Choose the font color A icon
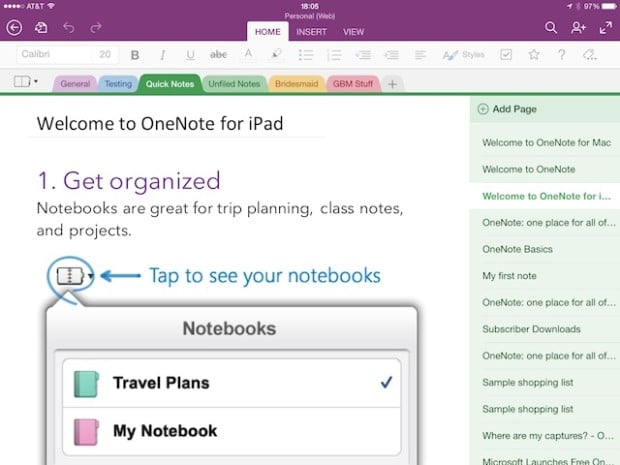This screenshot has width=620, height=465. click(248, 55)
